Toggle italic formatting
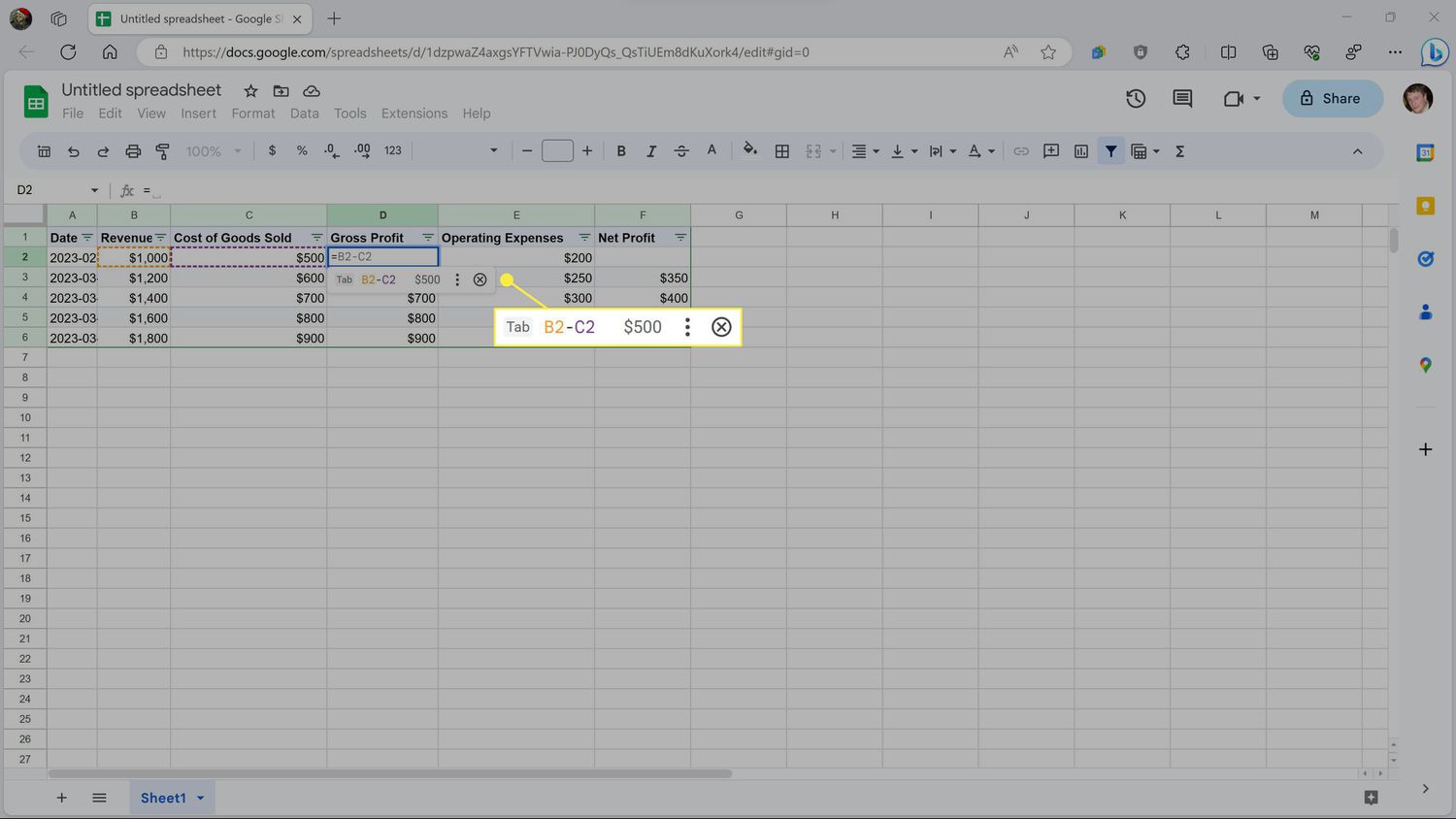 651,151
